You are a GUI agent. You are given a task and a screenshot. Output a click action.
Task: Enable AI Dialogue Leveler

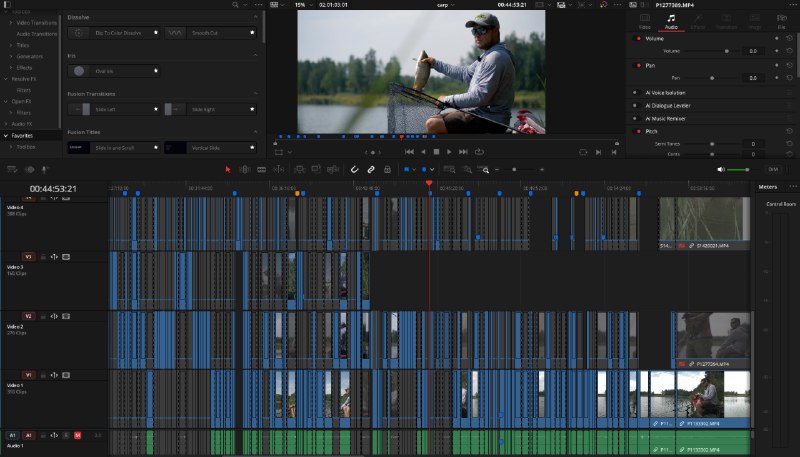(636, 106)
